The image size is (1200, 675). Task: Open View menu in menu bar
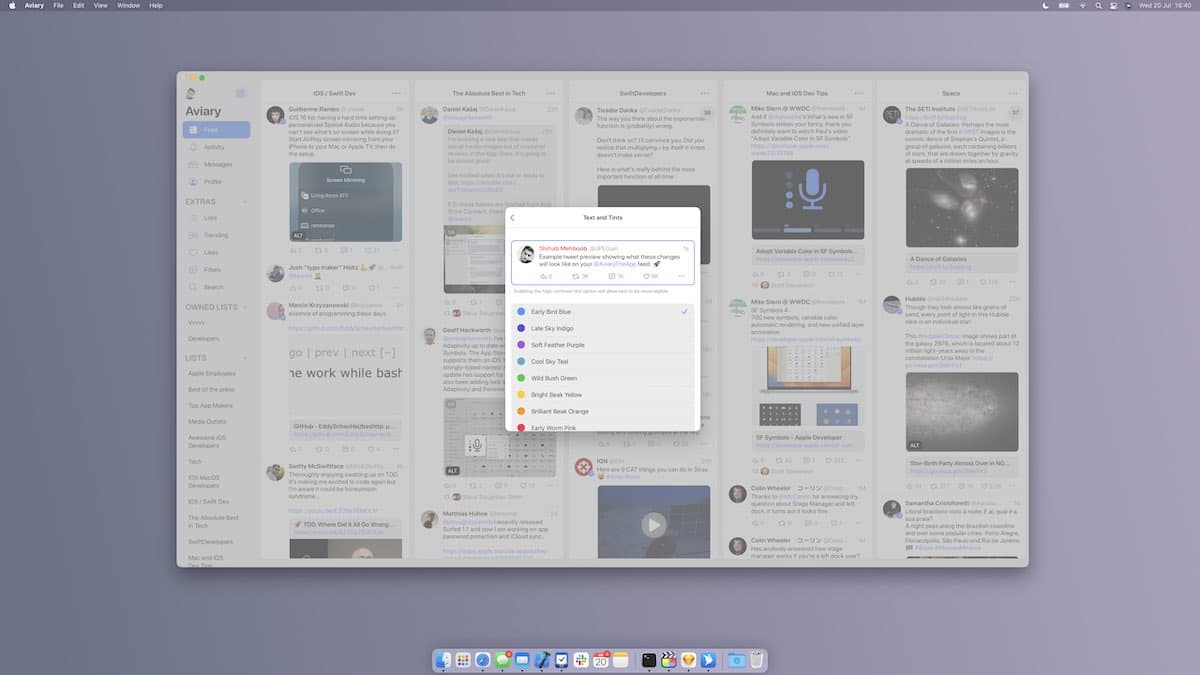(x=100, y=6)
